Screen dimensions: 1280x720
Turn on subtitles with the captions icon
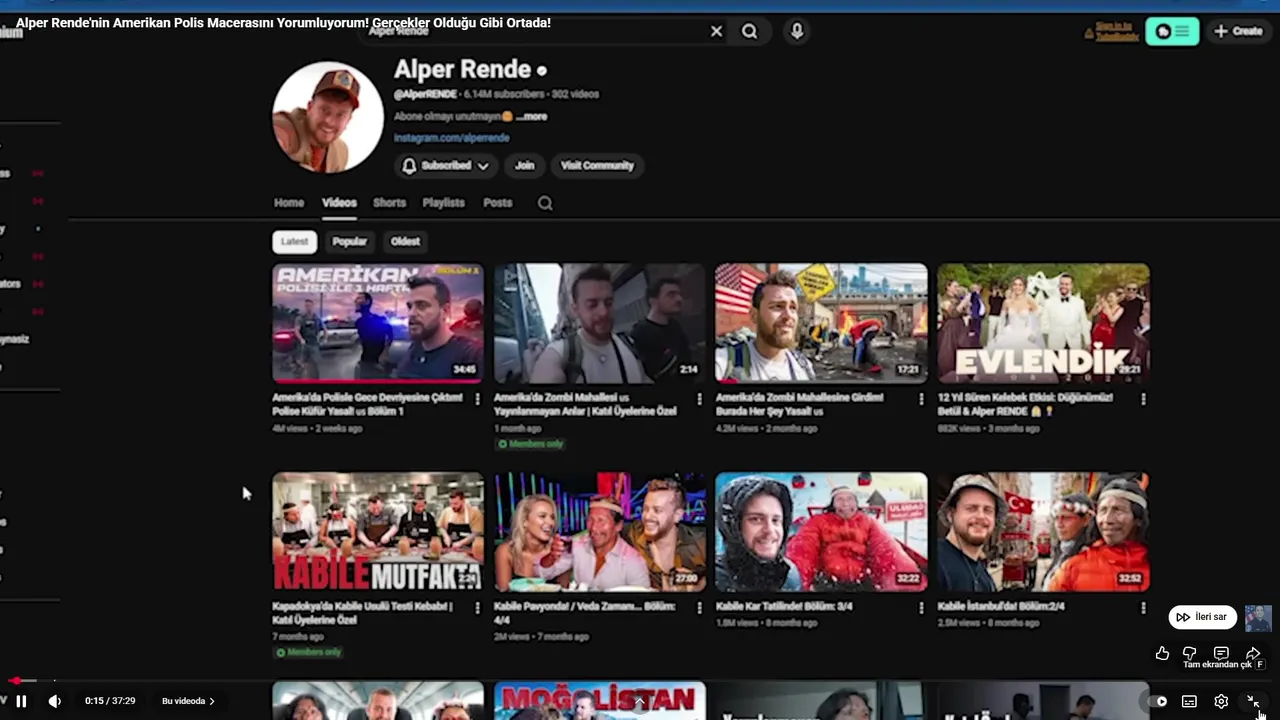click(x=1189, y=701)
